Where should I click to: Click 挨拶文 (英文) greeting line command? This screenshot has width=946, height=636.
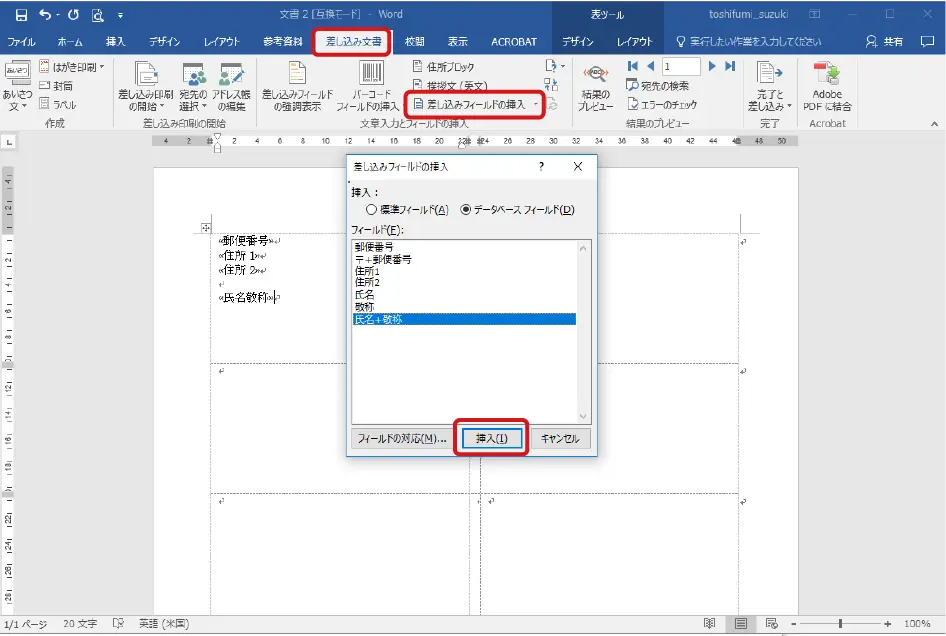(450, 86)
